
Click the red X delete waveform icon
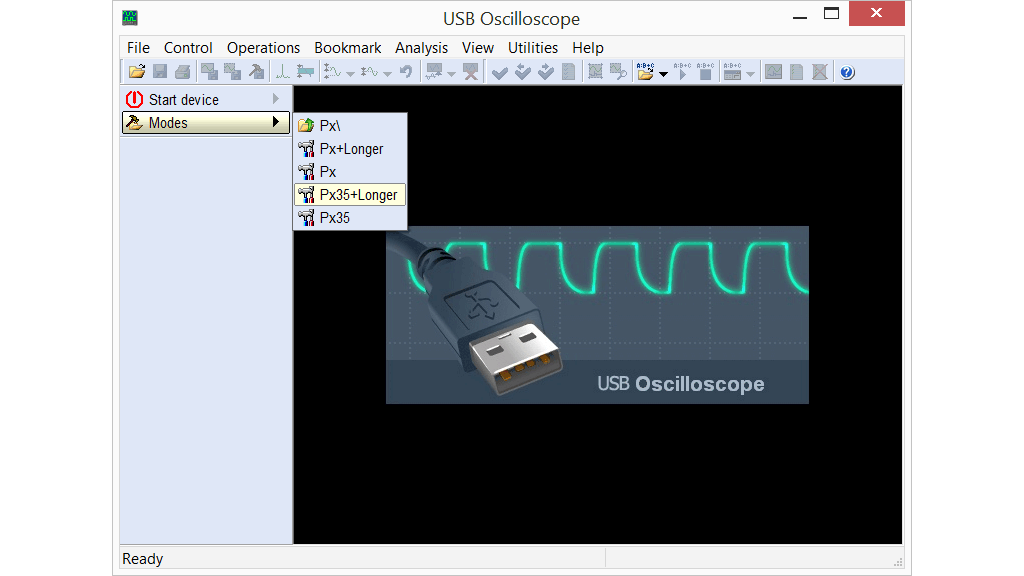coord(470,72)
